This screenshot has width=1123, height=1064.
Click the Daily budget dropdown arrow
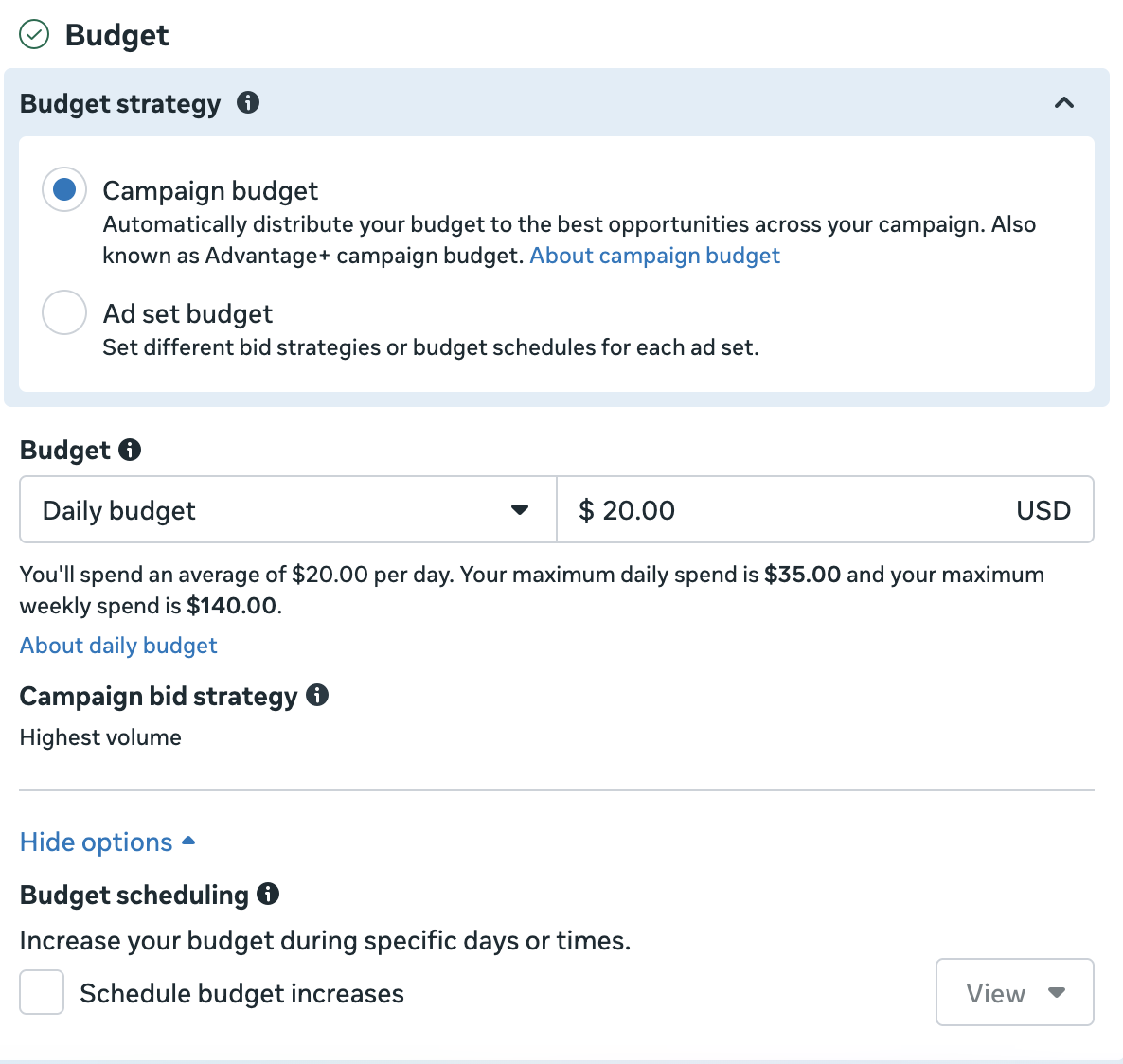[x=519, y=509]
